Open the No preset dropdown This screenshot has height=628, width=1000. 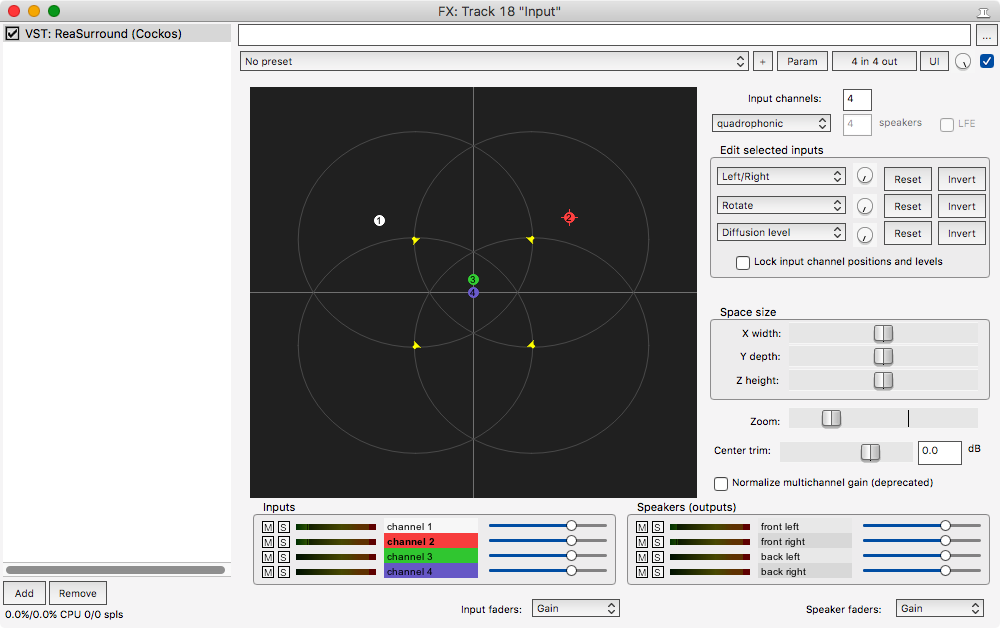point(494,61)
